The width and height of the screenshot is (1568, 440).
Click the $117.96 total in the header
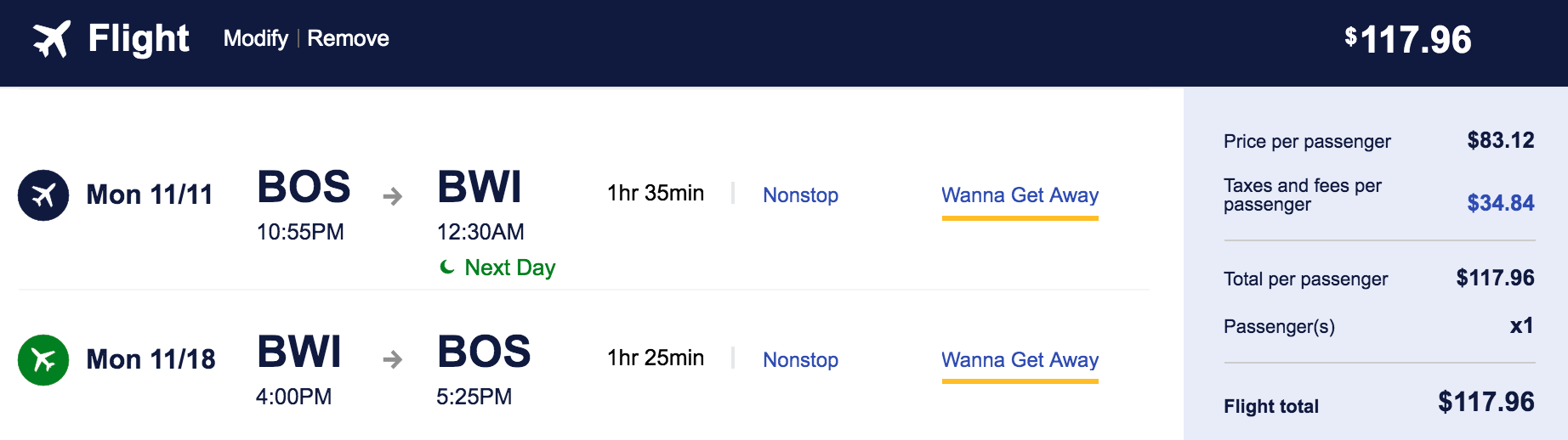point(1408,40)
